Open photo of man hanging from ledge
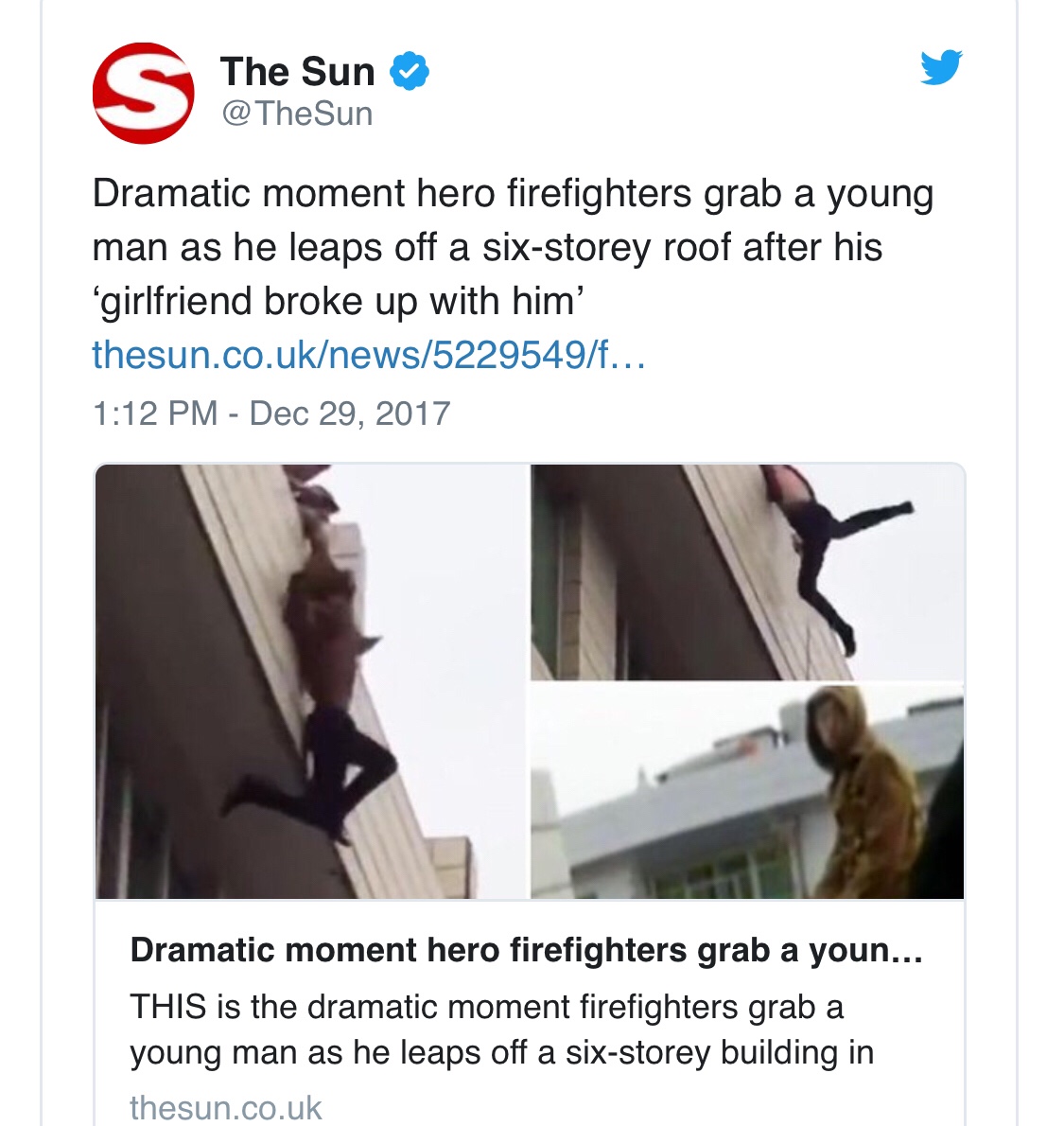 [x=311, y=680]
